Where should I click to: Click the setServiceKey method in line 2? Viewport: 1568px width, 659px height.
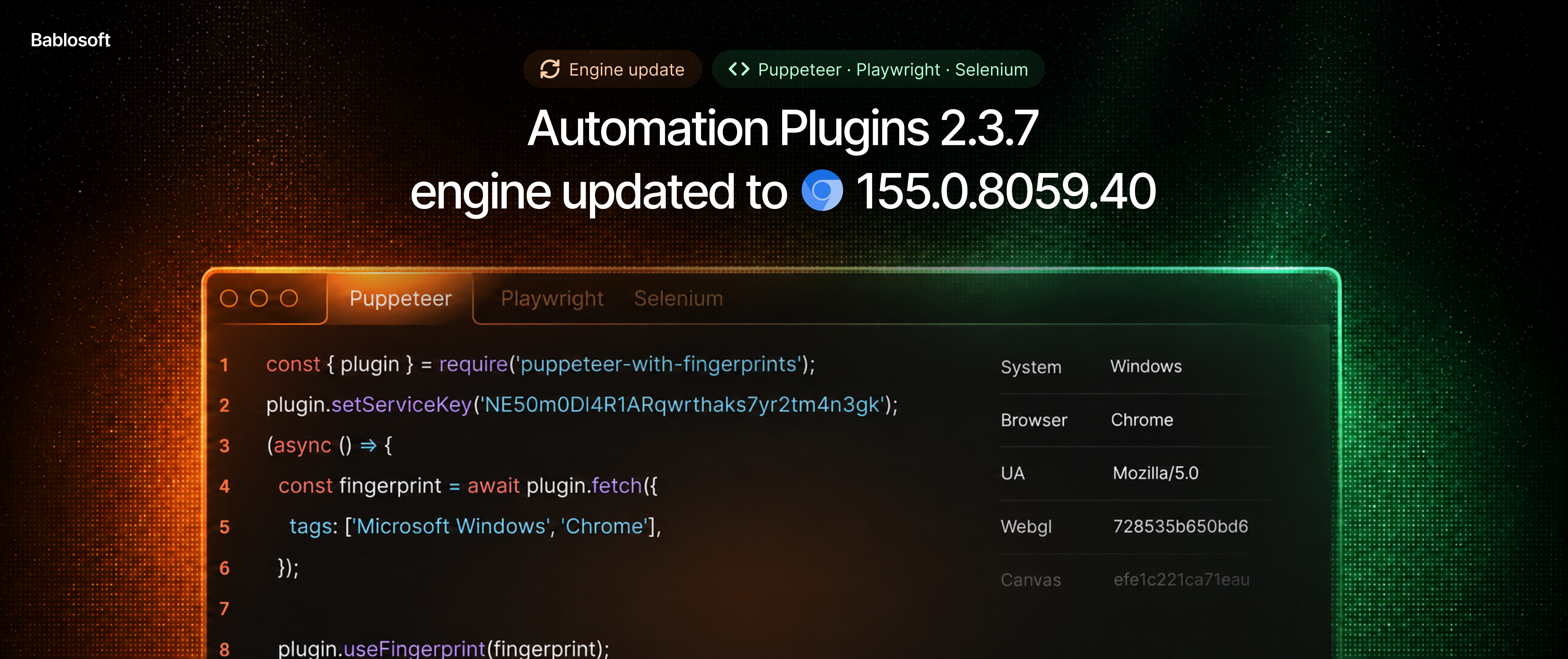402,405
